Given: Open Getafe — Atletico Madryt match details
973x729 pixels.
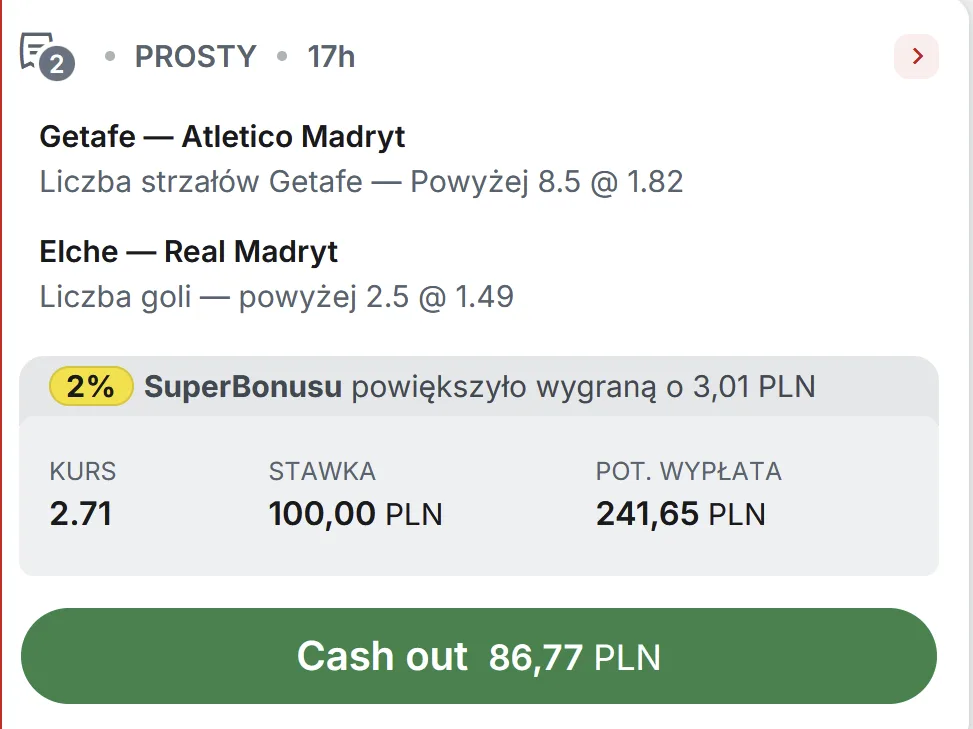Looking at the screenshot, I should (x=221, y=137).
